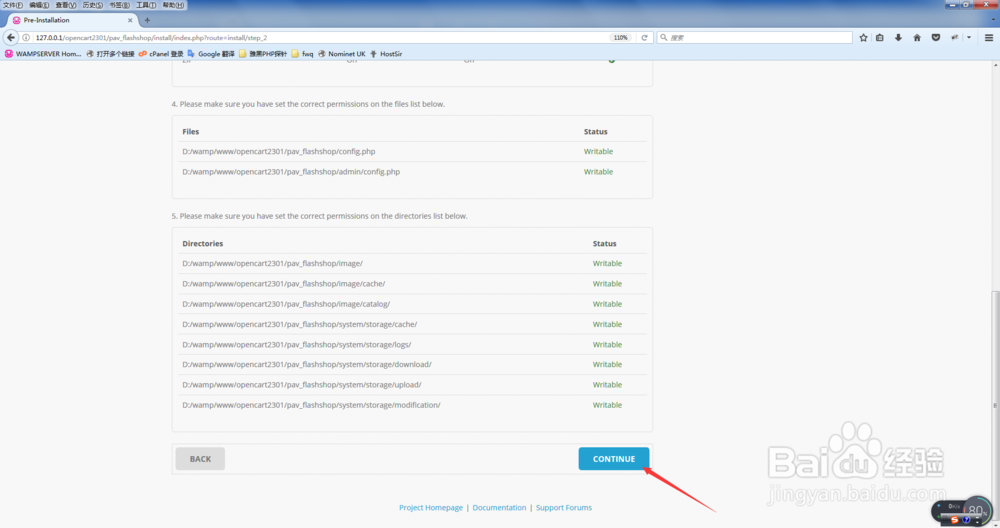This screenshot has width=1000, height=528.
Task: Click the search magnifier icon
Action: (664, 38)
